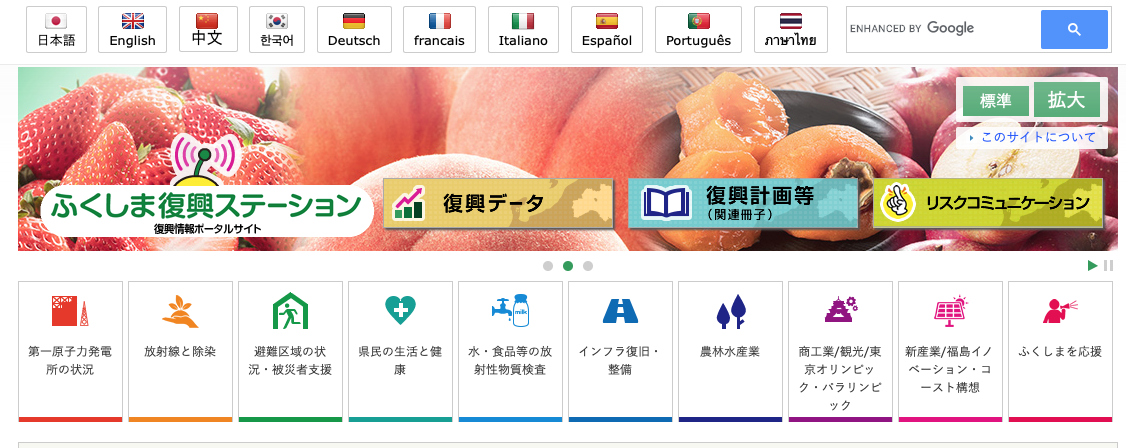This screenshot has width=1126, height=448.
Task: Pause the banner slideshow
Action: (x=1108, y=266)
